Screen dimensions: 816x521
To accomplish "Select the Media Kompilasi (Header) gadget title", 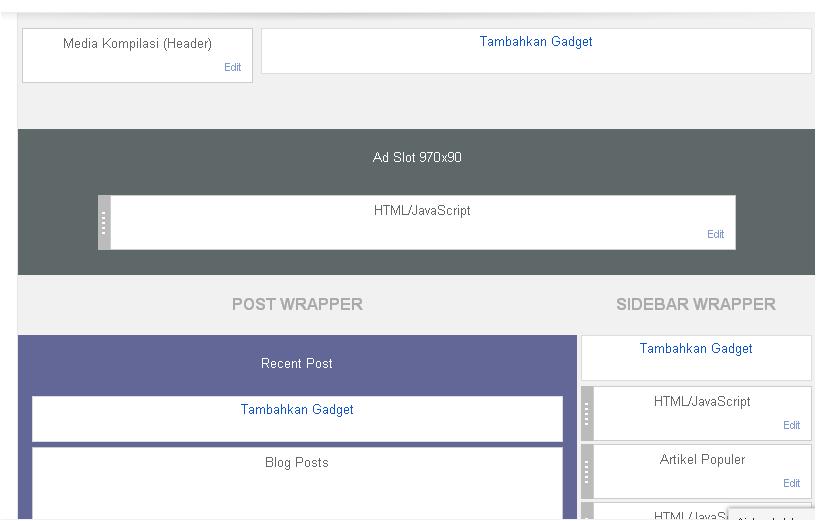I will click(x=137, y=44).
